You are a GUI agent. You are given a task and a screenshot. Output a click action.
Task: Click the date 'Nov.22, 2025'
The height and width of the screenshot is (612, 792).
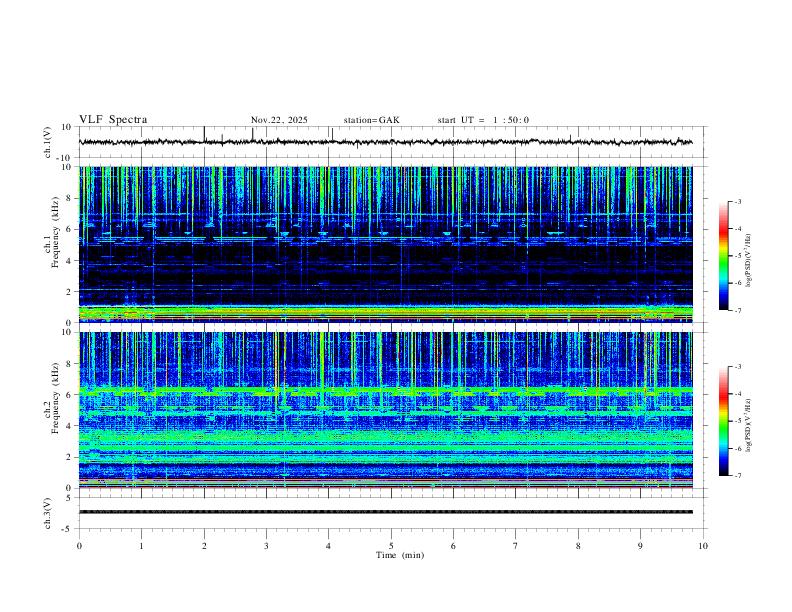point(279,120)
